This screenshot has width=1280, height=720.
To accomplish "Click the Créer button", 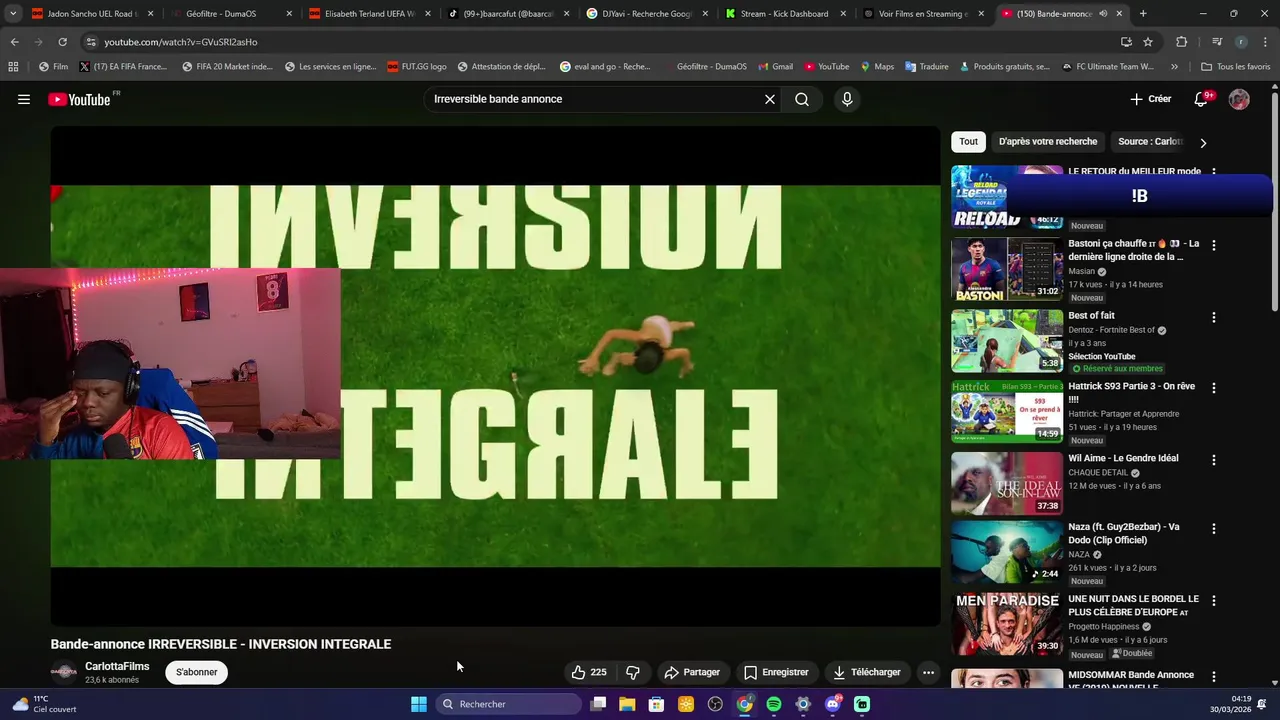I will click(x=1150, y=99).
